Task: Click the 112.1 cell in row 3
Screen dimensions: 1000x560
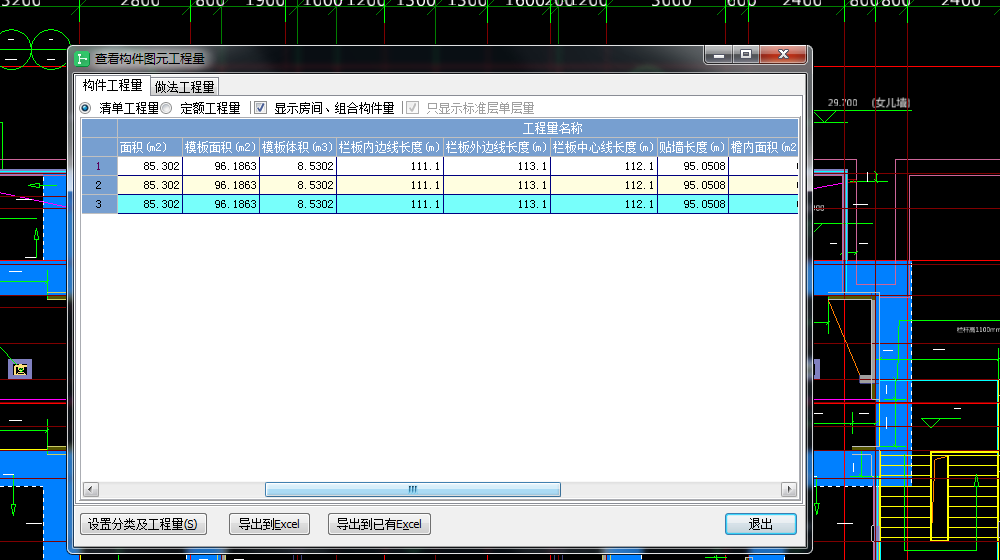Action: [604, 204]
